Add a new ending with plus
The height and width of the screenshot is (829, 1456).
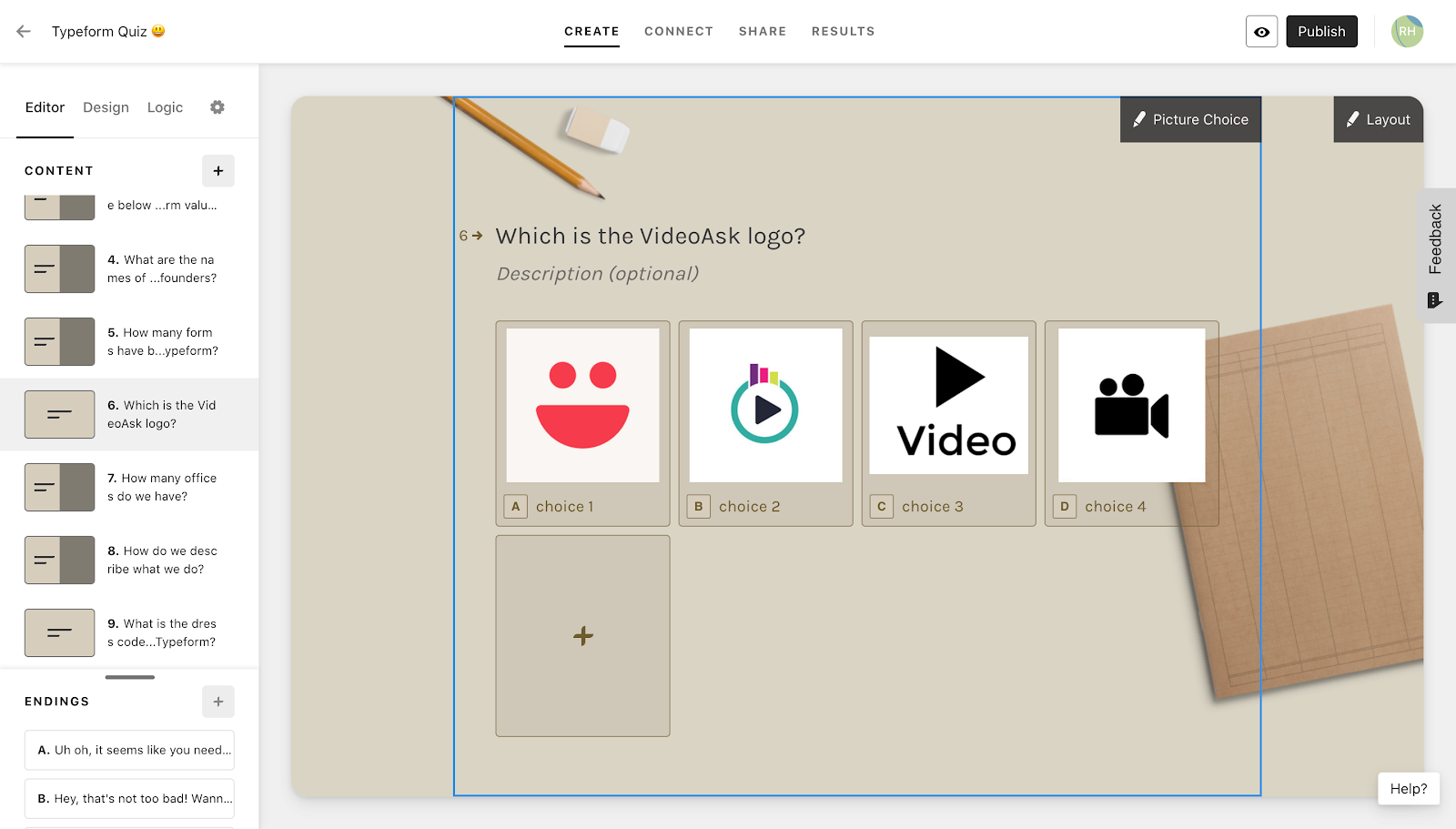(218, 702)
